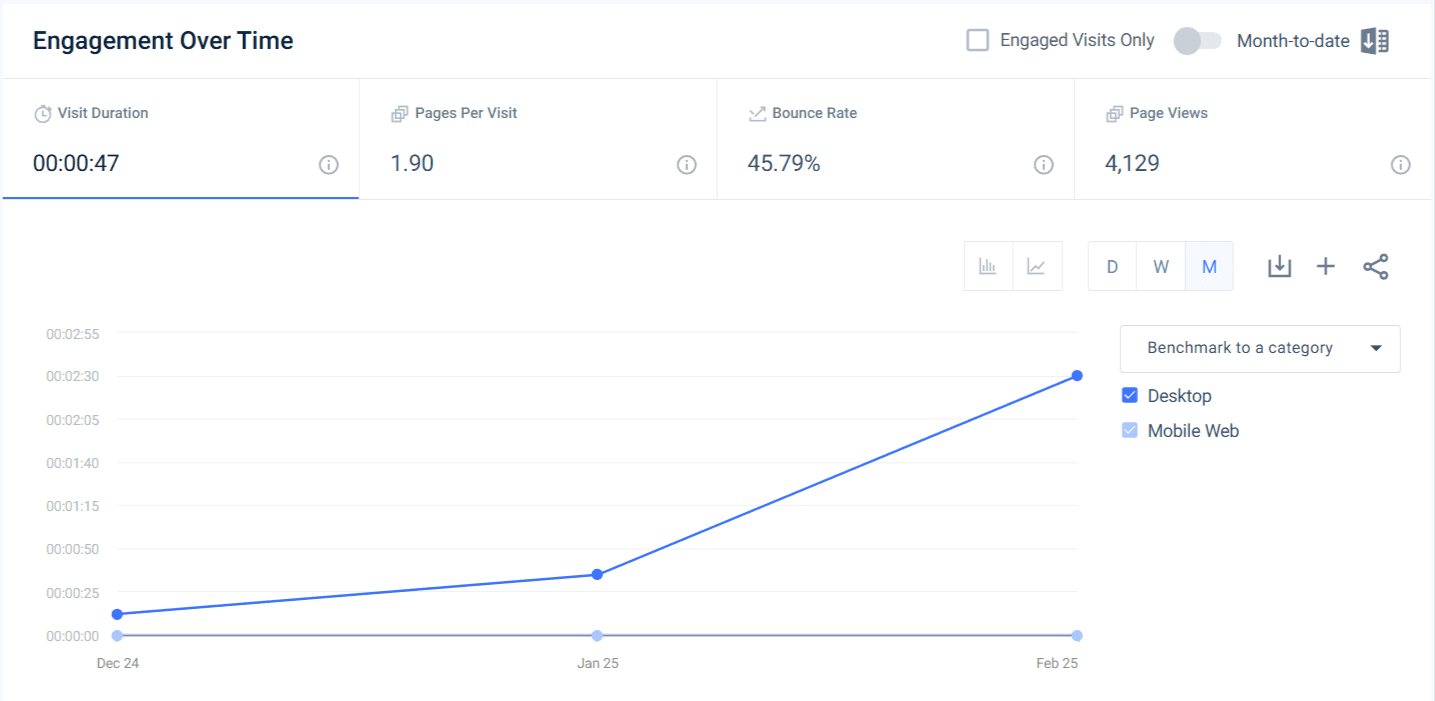1435x701 pixels.
Task: Show Visit Duration info tooltip icon
Action: (328, 165)
